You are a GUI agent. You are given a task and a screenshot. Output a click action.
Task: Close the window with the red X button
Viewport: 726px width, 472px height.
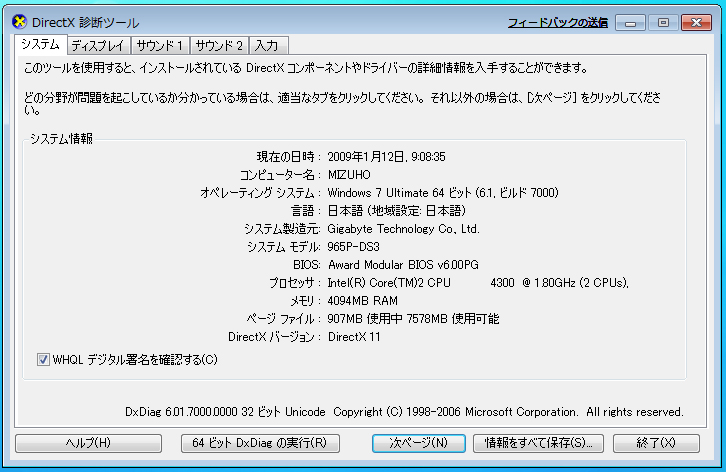click(x=696, y=21)
